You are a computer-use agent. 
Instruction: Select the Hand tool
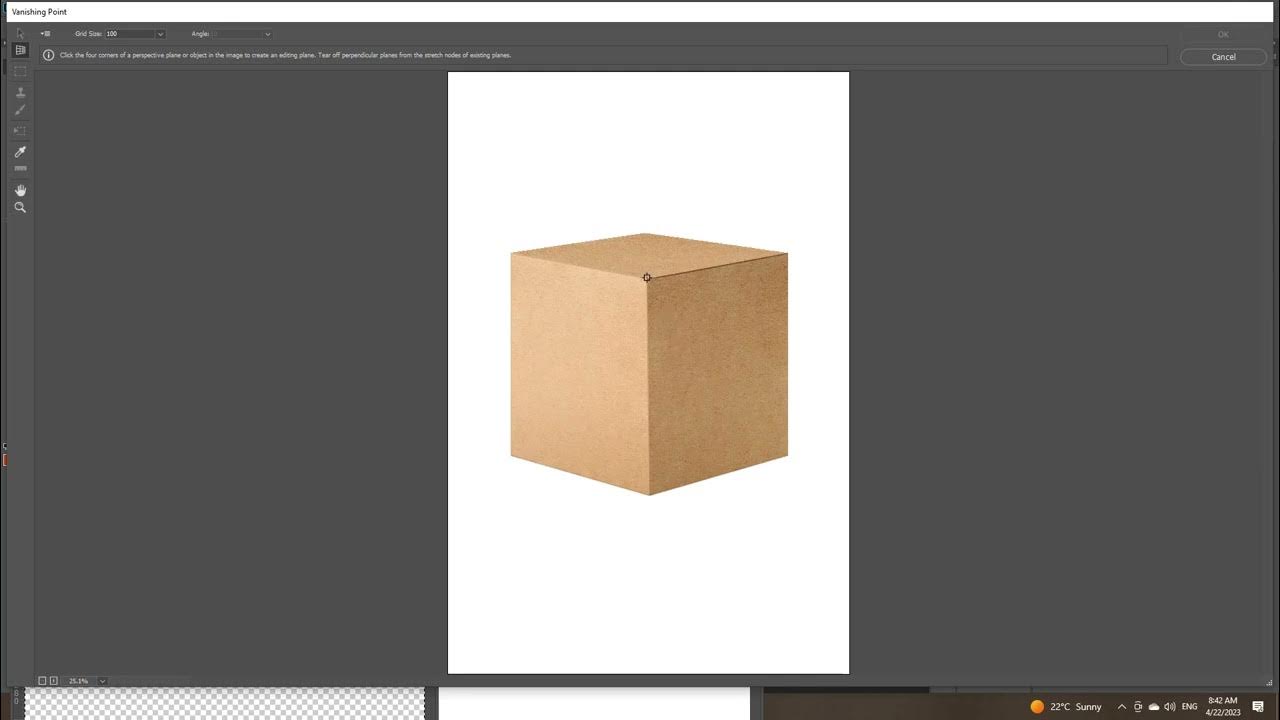[20, 190]
